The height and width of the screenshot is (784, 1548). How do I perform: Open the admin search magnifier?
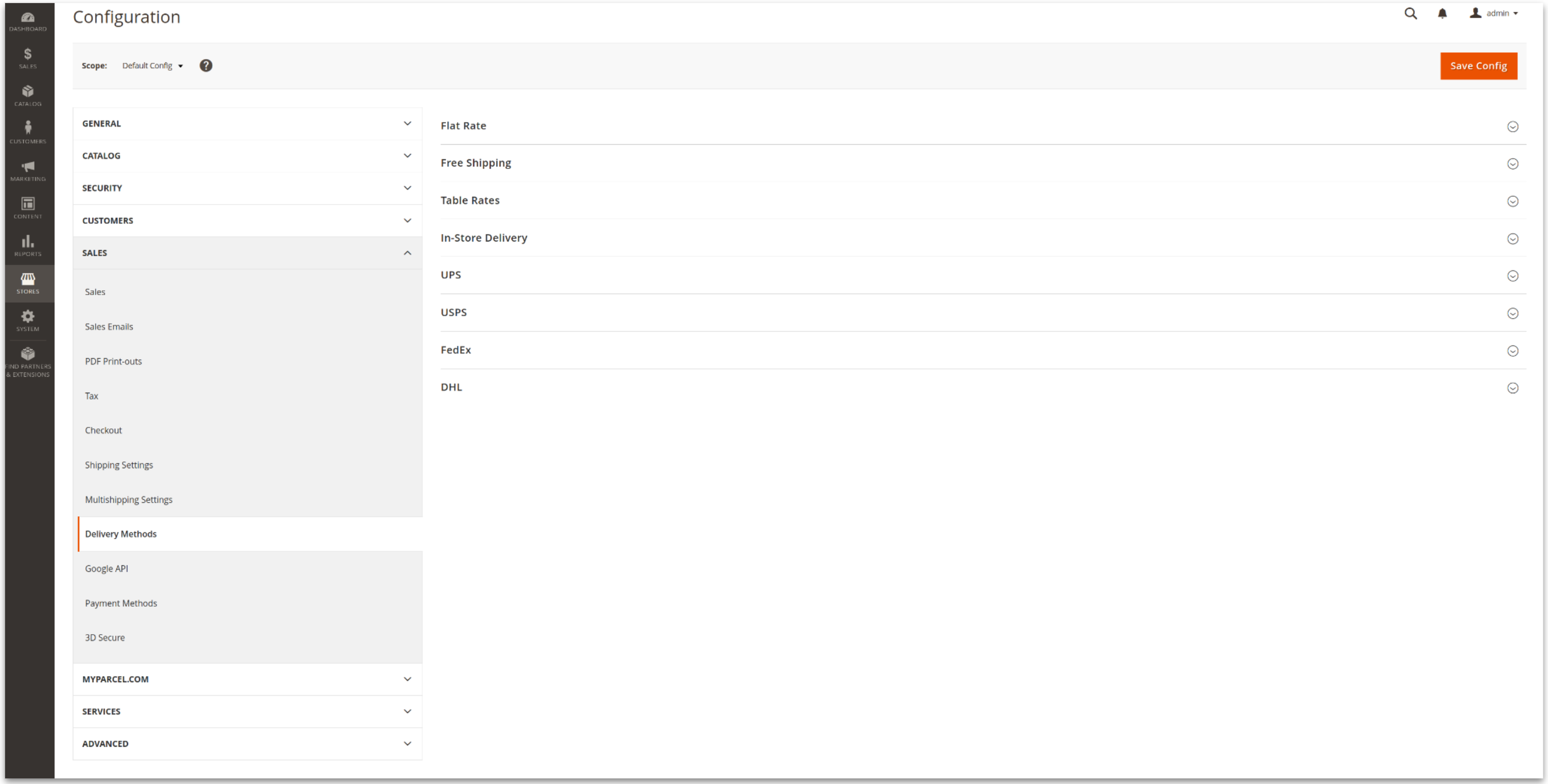(x=1410, y=13)
